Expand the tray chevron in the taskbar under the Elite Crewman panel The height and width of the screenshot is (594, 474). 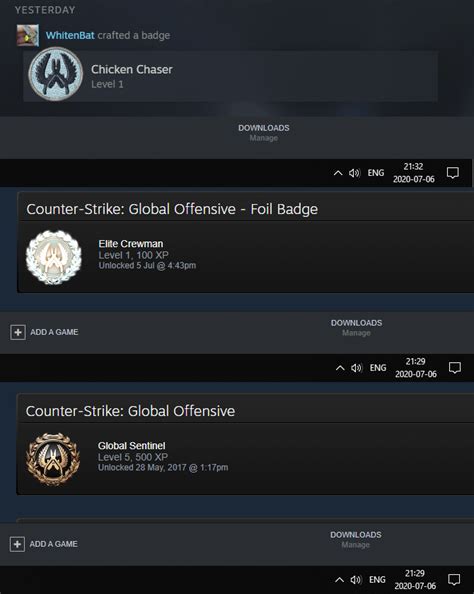point(340,368)
